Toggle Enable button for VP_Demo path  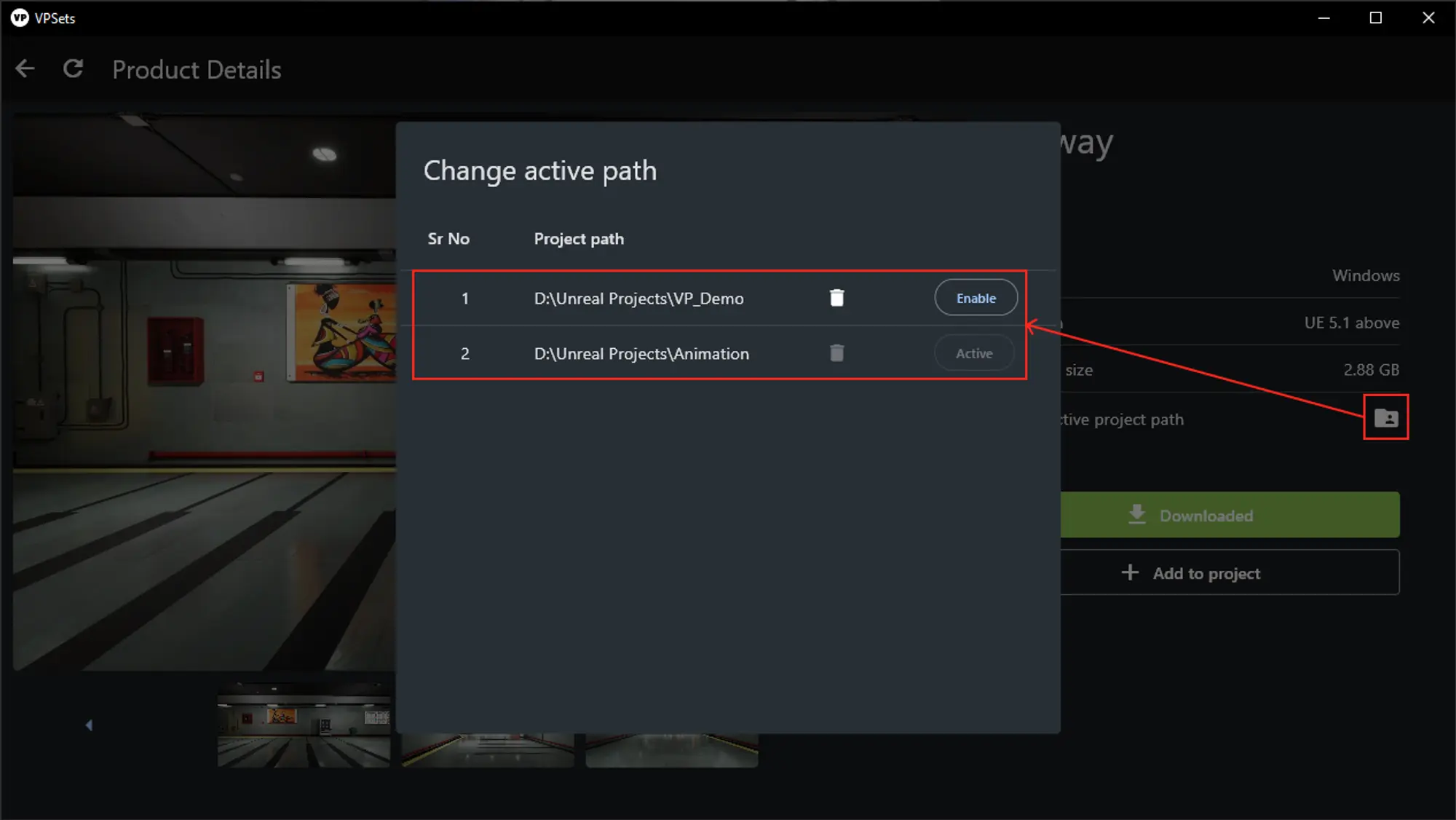pyautogui.click(x=975, y=297)
